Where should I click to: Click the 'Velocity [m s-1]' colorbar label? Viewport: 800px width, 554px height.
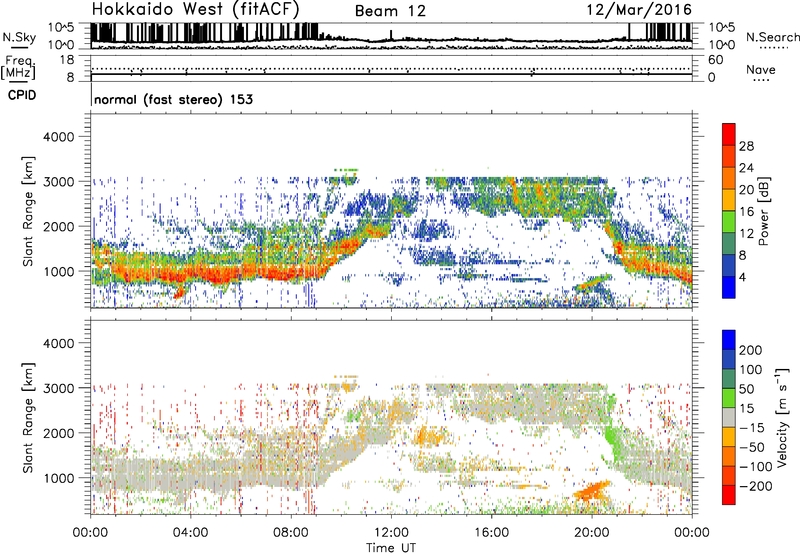click(782, 417)
